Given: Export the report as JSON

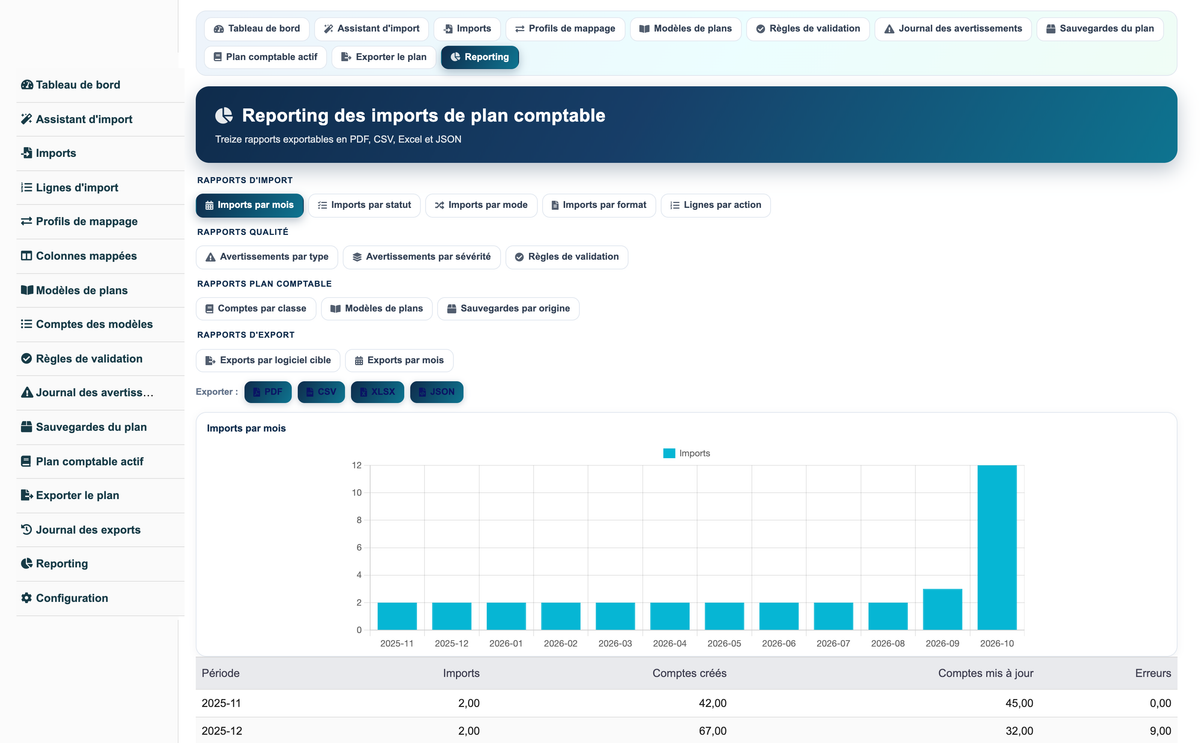Looking at the screenshot, I should [x=436, y=392].
